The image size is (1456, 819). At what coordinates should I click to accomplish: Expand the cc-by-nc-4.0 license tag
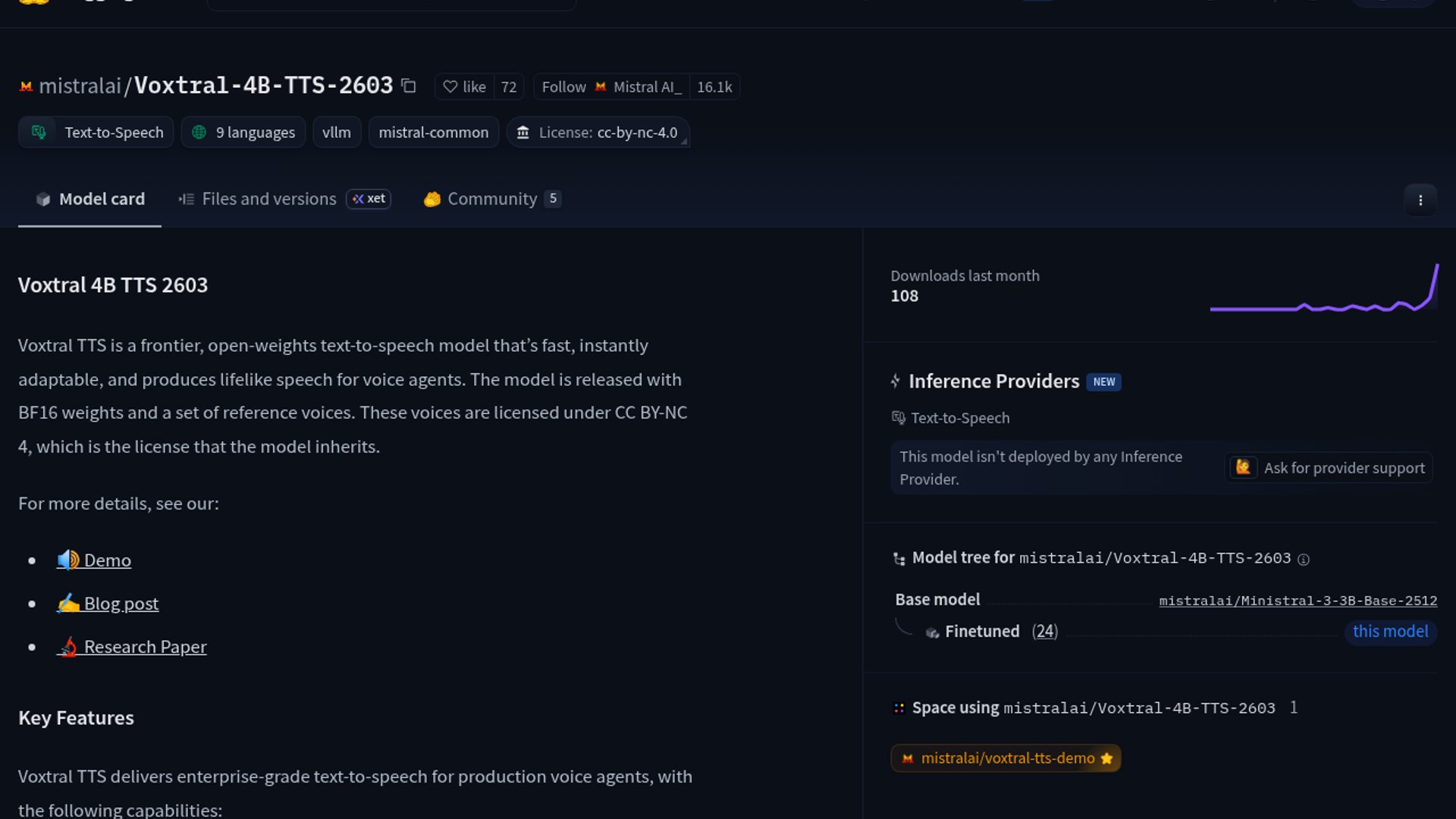(x=598, y=133)
